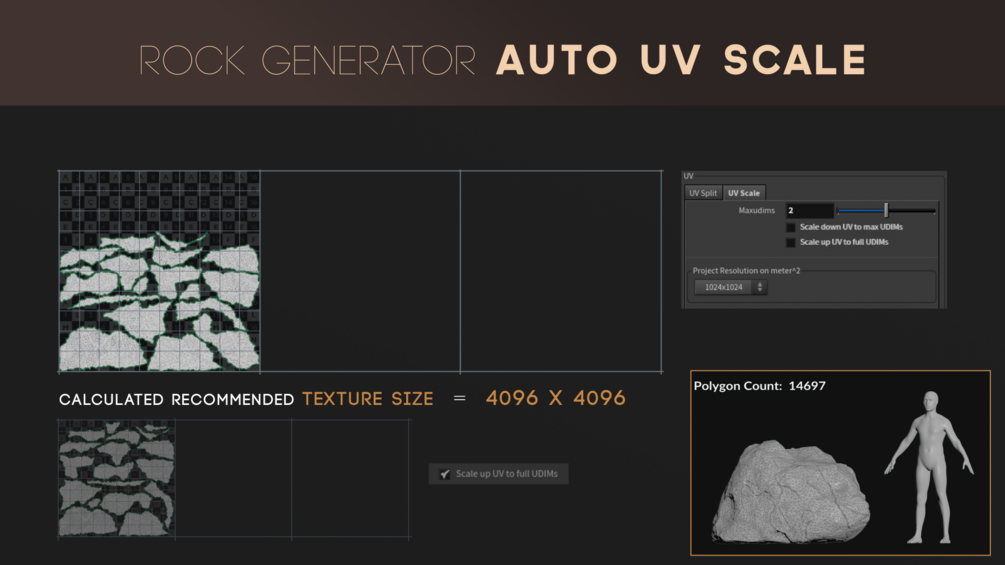The image size is (1005, 565).
Task: Enable Scale up UV to full UDIMs in UV panel
Action: (x=791, y=242)
